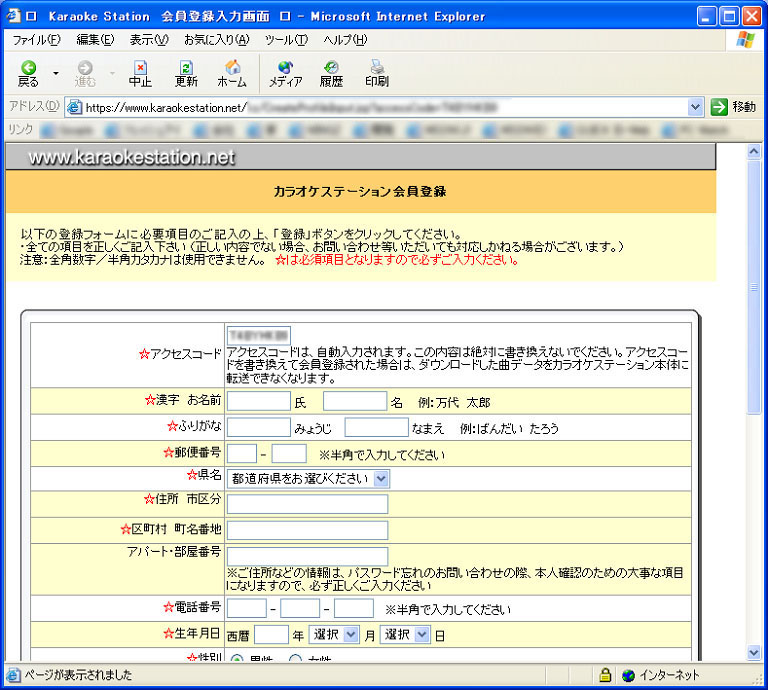Open the ヘルプ(H) menu

click(x=345, y=40)
